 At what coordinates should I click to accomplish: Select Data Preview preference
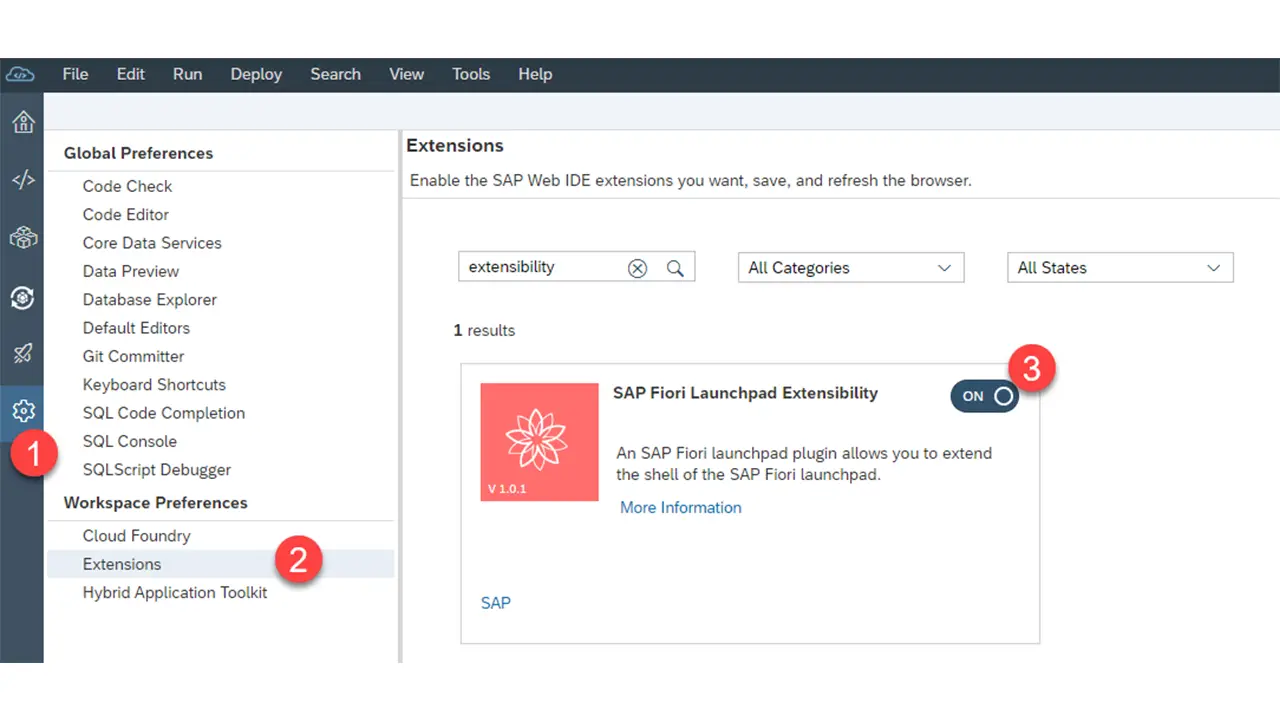click(131, 271)
